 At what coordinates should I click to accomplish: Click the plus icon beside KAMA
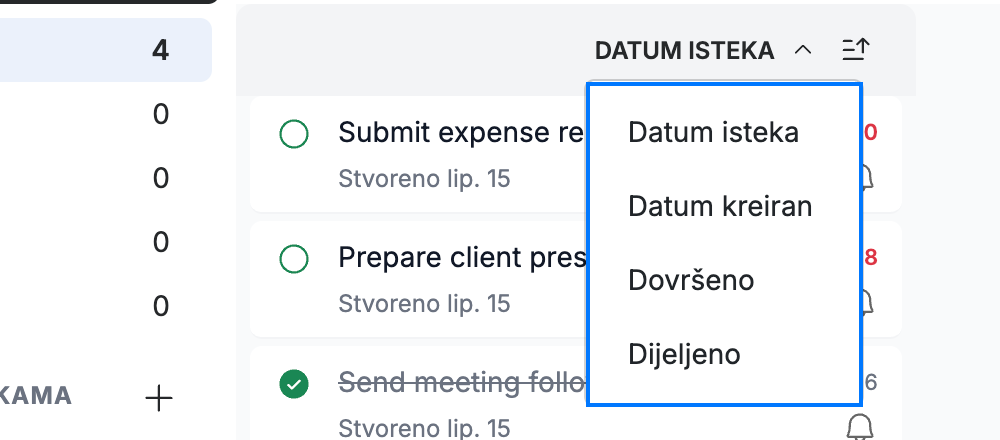click(x=159, y=399)
